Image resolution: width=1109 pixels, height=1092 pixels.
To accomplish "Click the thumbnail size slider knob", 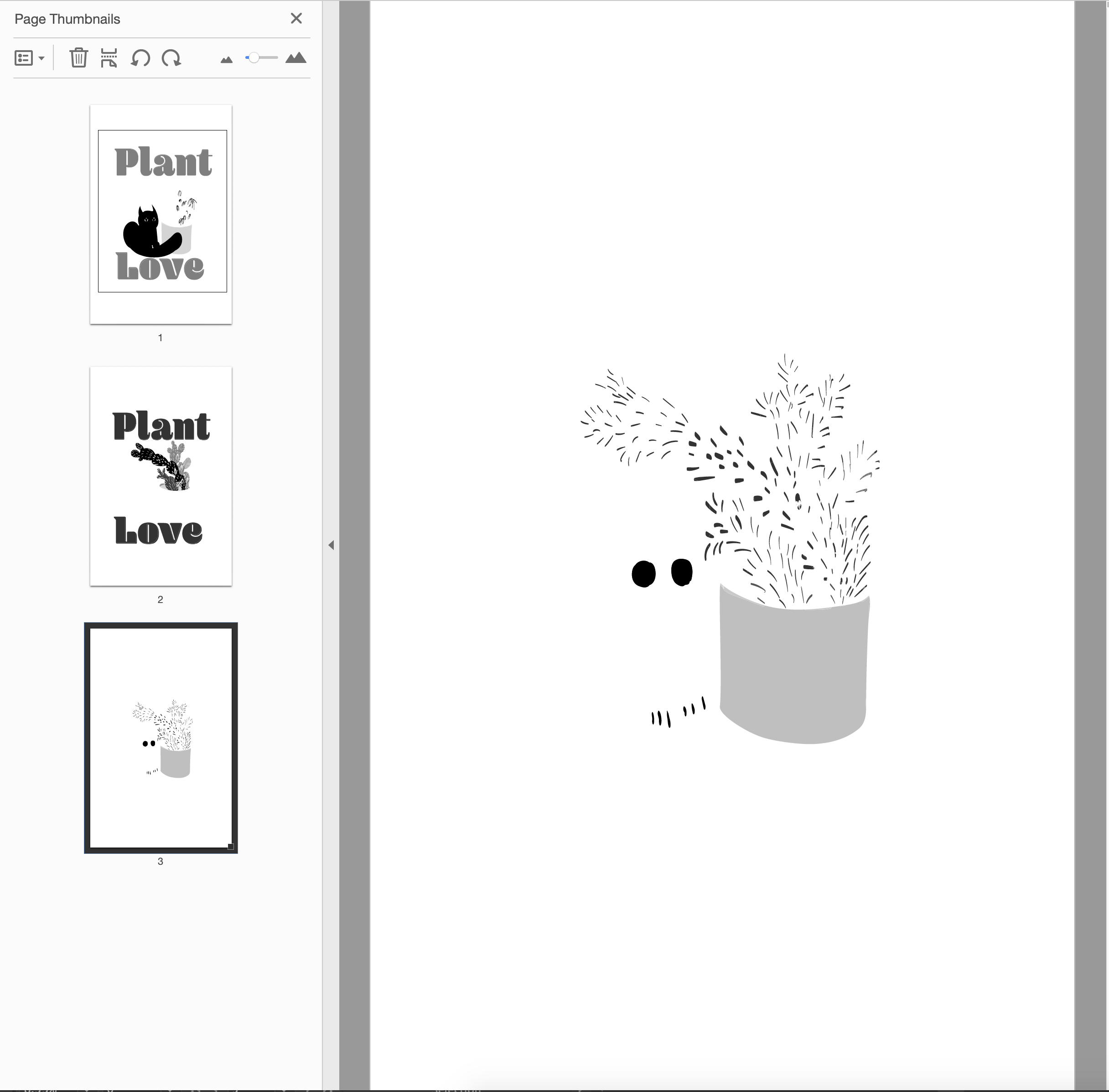I will point(254,58).
